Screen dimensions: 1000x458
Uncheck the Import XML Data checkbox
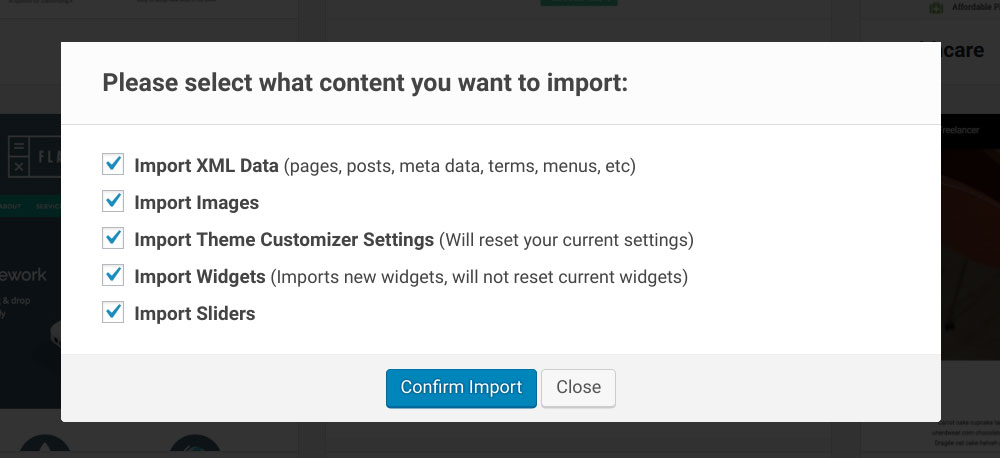click(112, 165)
